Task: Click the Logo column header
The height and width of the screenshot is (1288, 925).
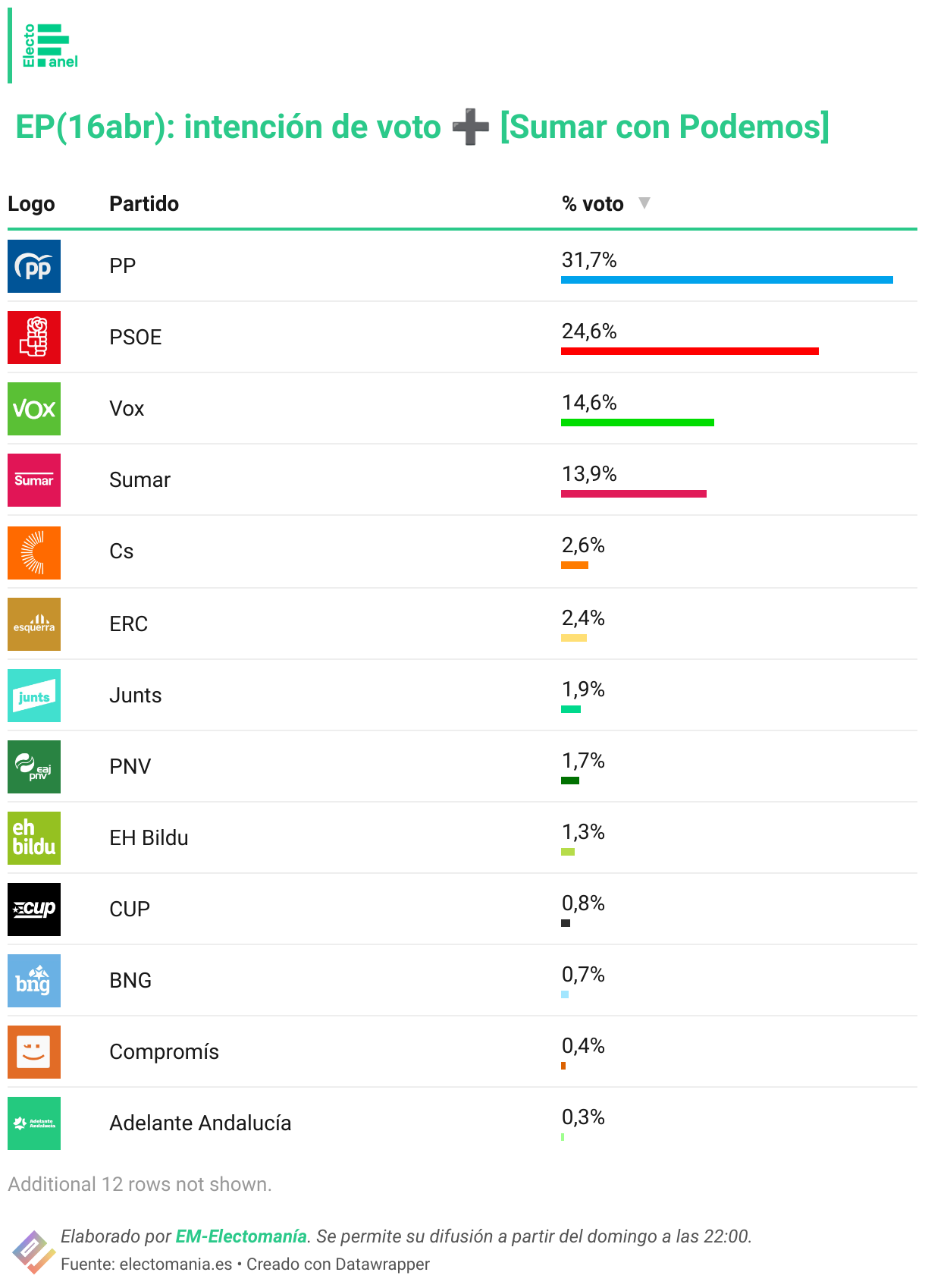Action: point(31,204)
